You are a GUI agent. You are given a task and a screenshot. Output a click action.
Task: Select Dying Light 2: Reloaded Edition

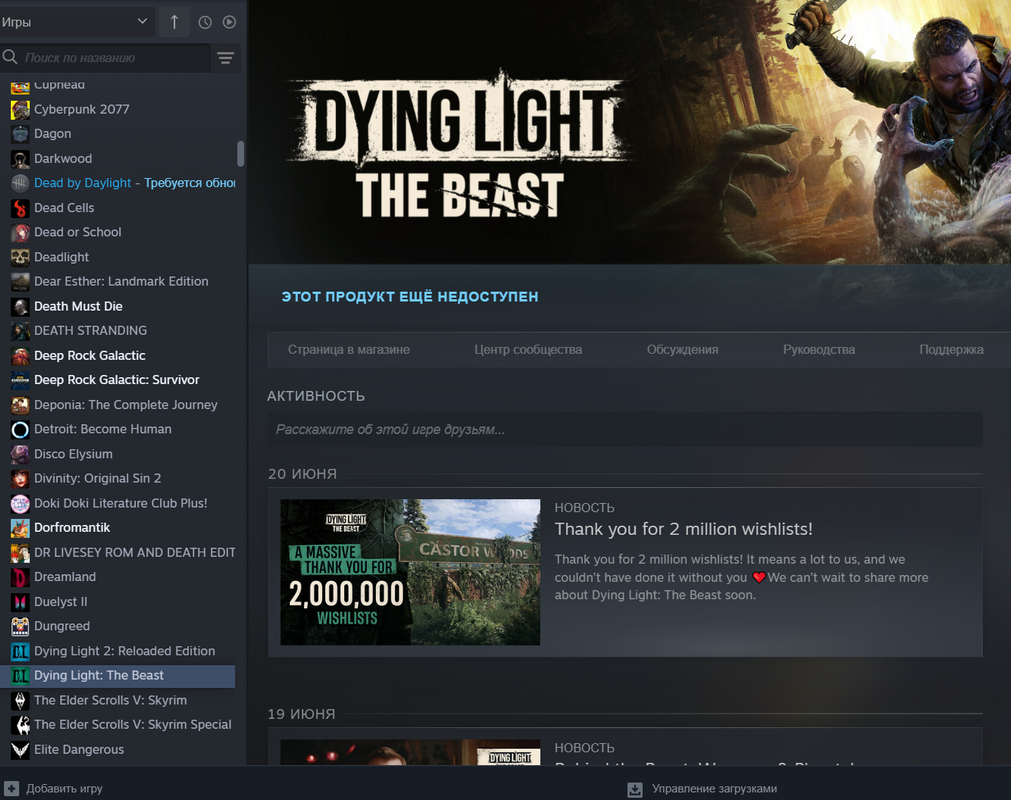[x=124, y=651]
